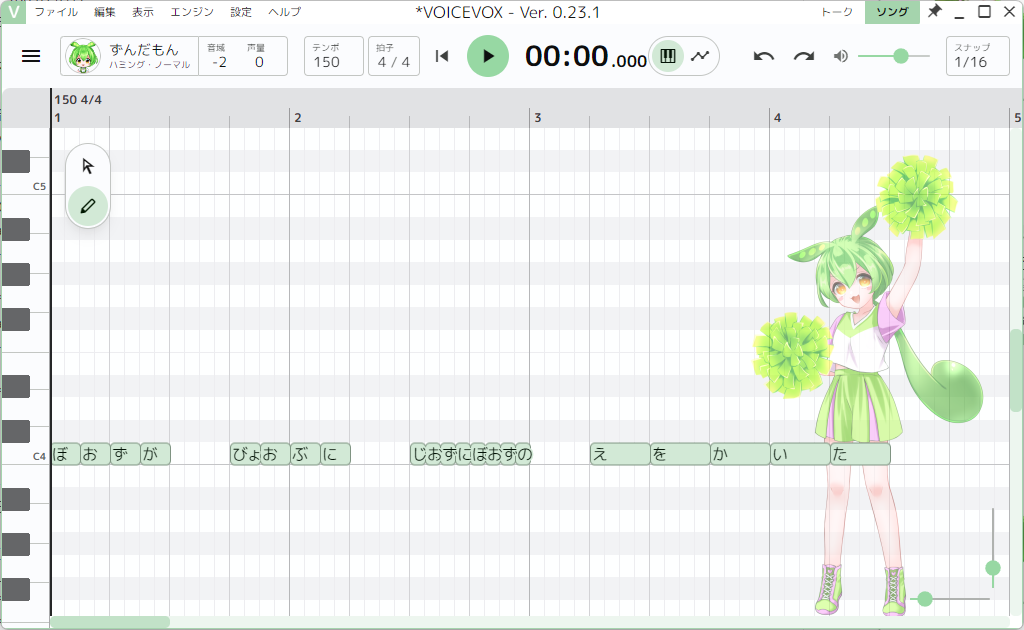The height and width of the screenshot is (630, 1024).
Task: Select the note を
Action: 680,454
